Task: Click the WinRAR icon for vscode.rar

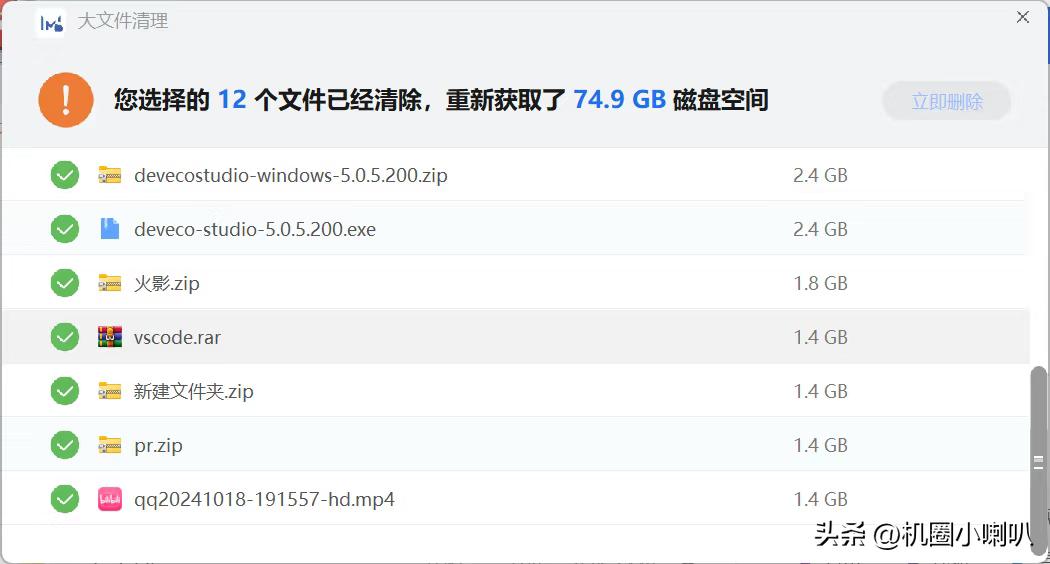Action: 110,337
